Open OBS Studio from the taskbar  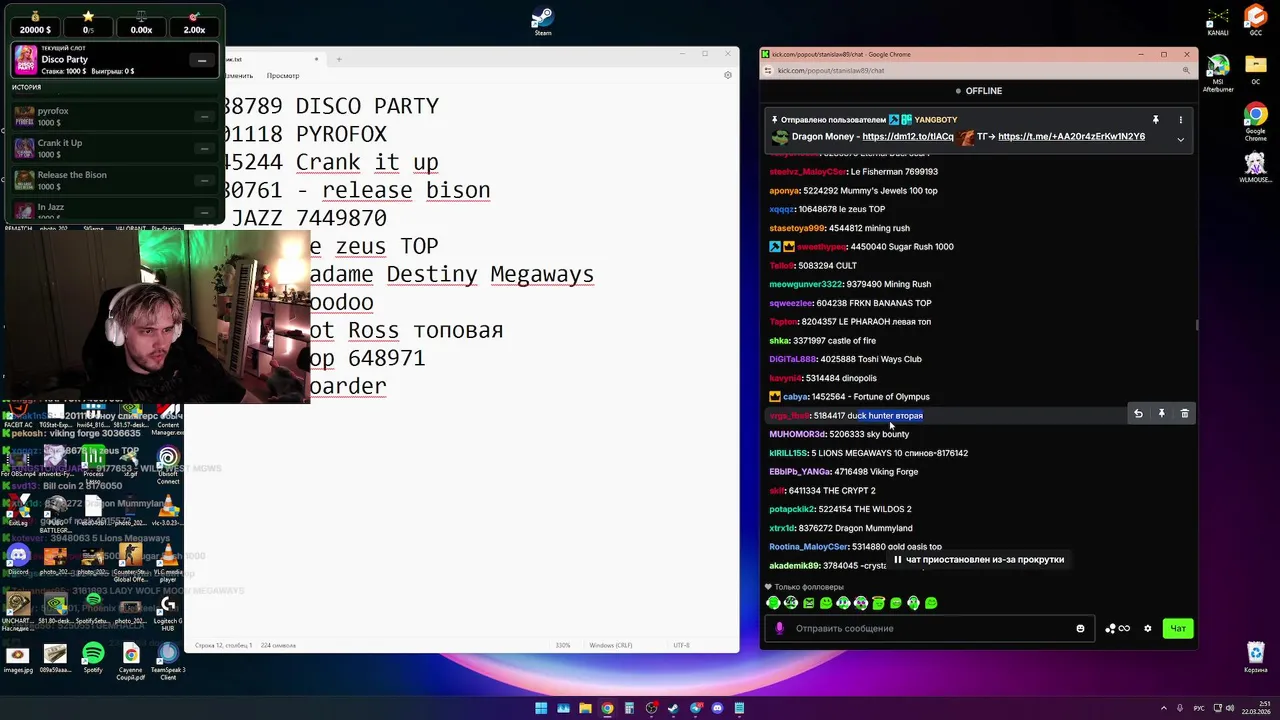coord(651,708)
